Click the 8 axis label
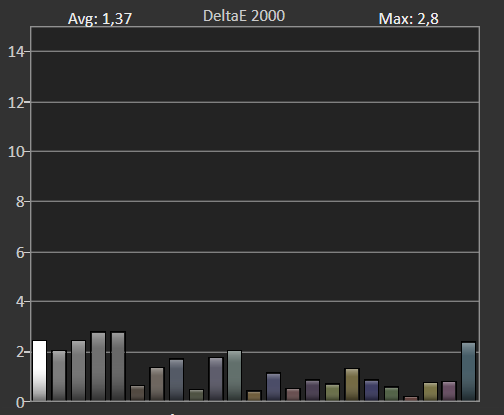This screenshot has width=504, height=415. 20,202
